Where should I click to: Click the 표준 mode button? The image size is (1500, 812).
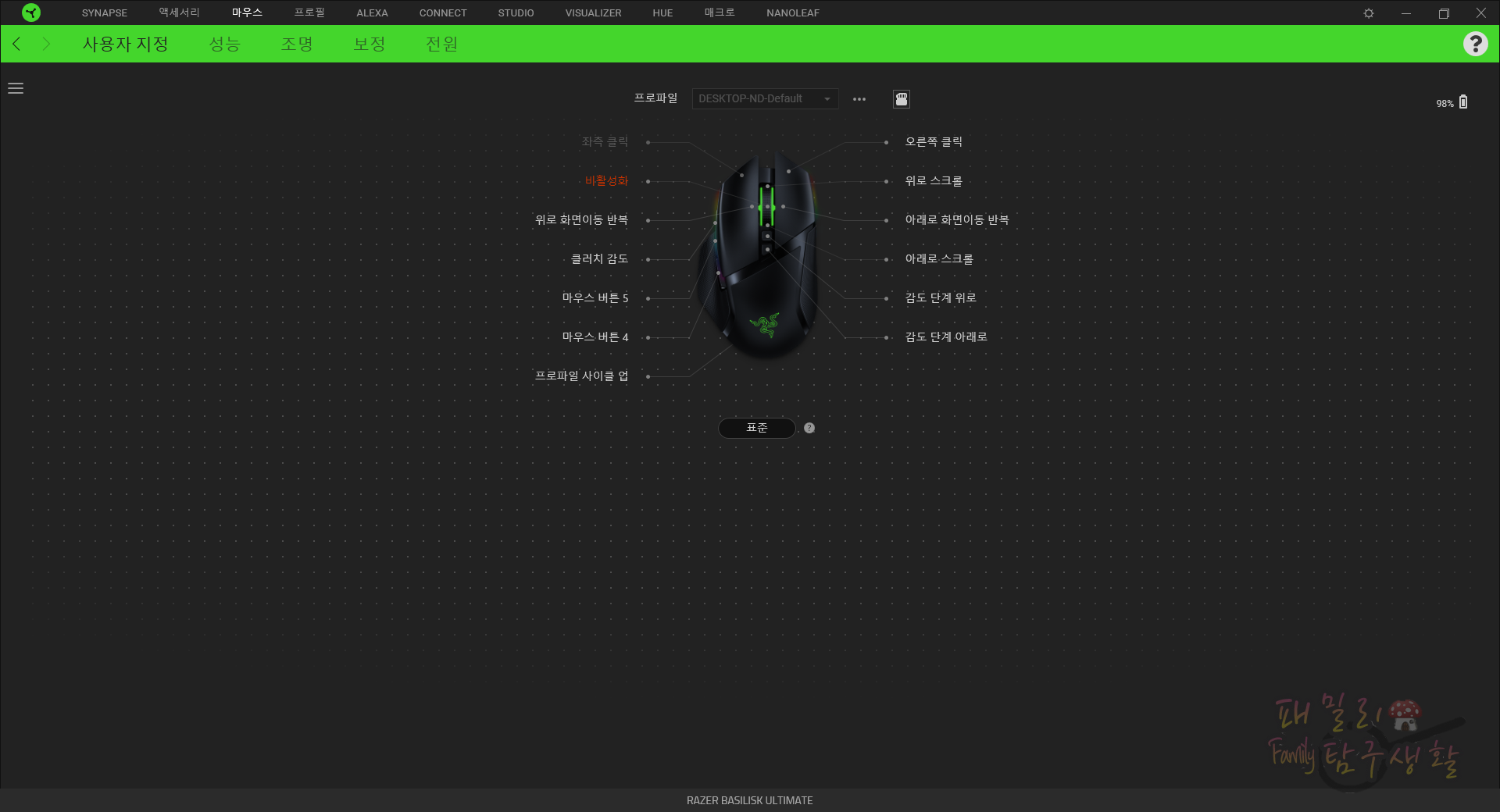(x=757, y=428)
